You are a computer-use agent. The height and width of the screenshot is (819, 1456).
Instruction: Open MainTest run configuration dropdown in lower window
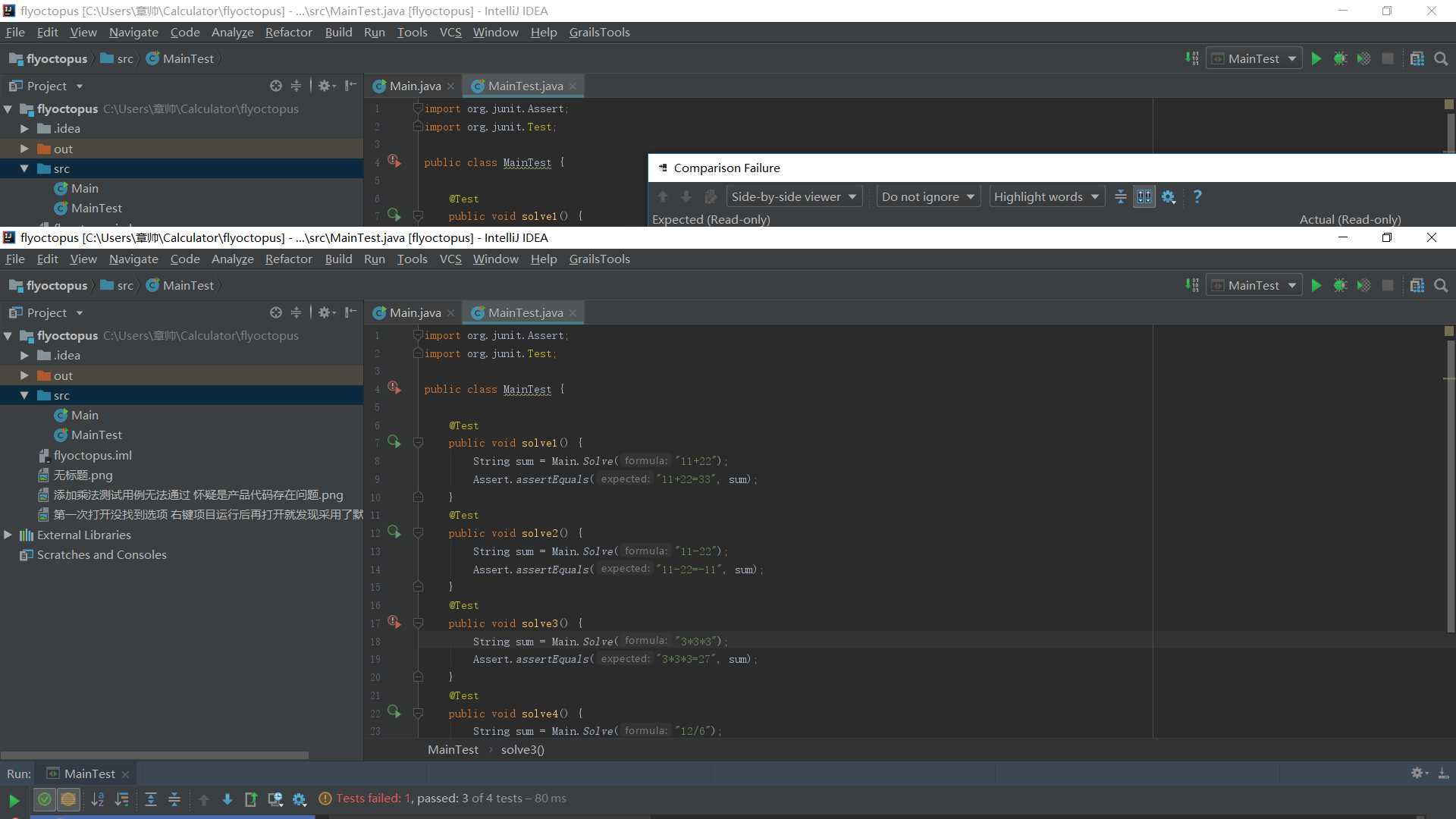pos(1254,286)
